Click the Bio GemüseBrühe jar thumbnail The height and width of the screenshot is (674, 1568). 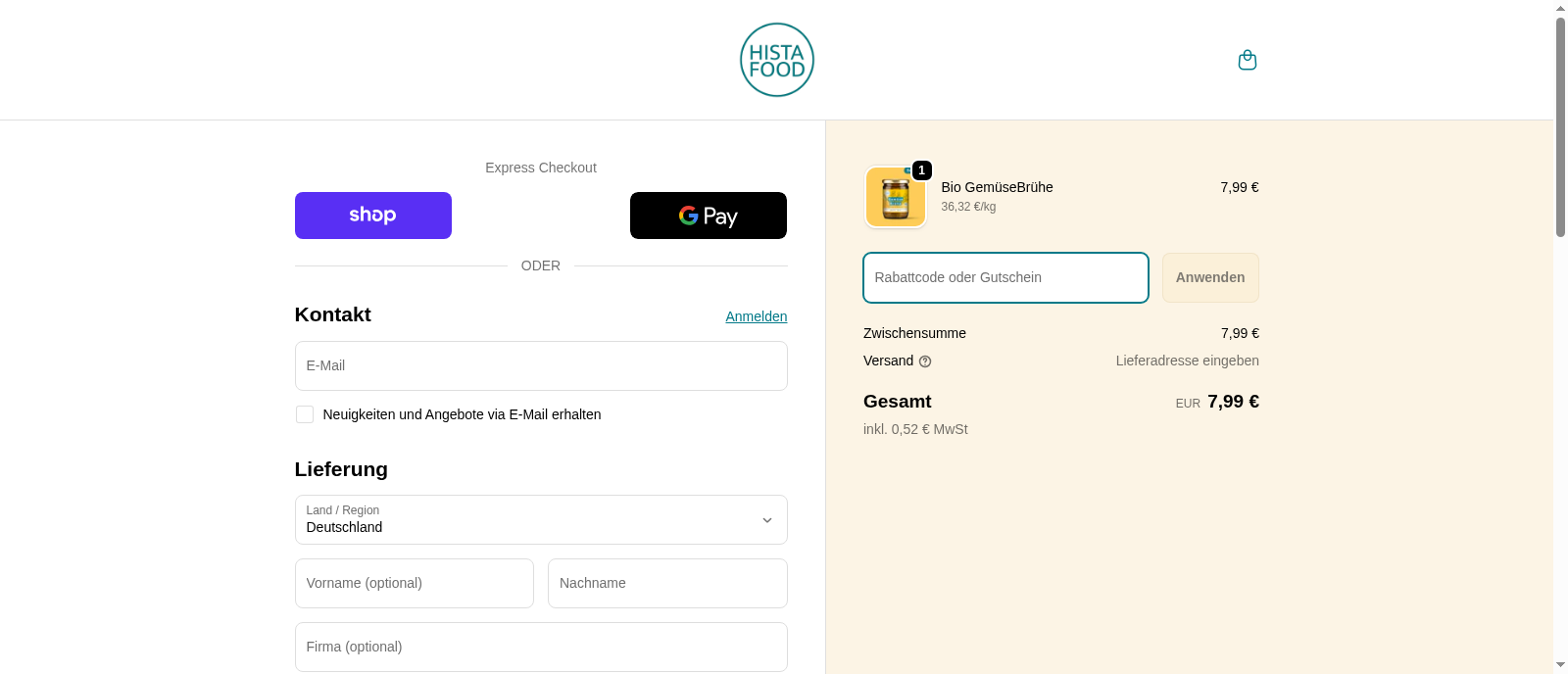[895, 197]
